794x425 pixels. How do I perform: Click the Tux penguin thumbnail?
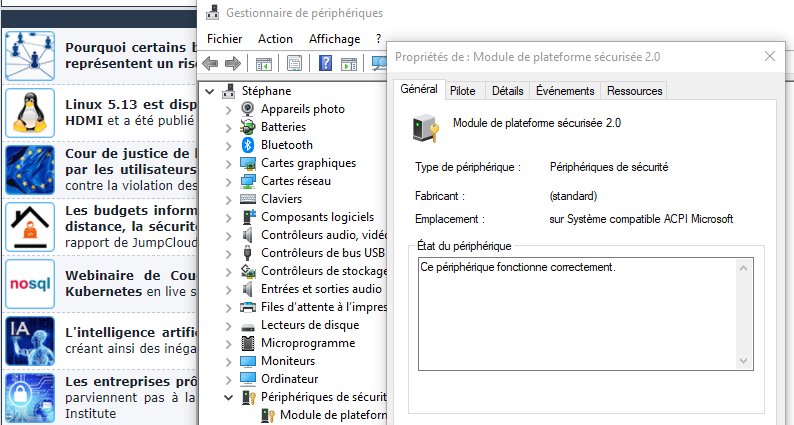click(30, 112)
